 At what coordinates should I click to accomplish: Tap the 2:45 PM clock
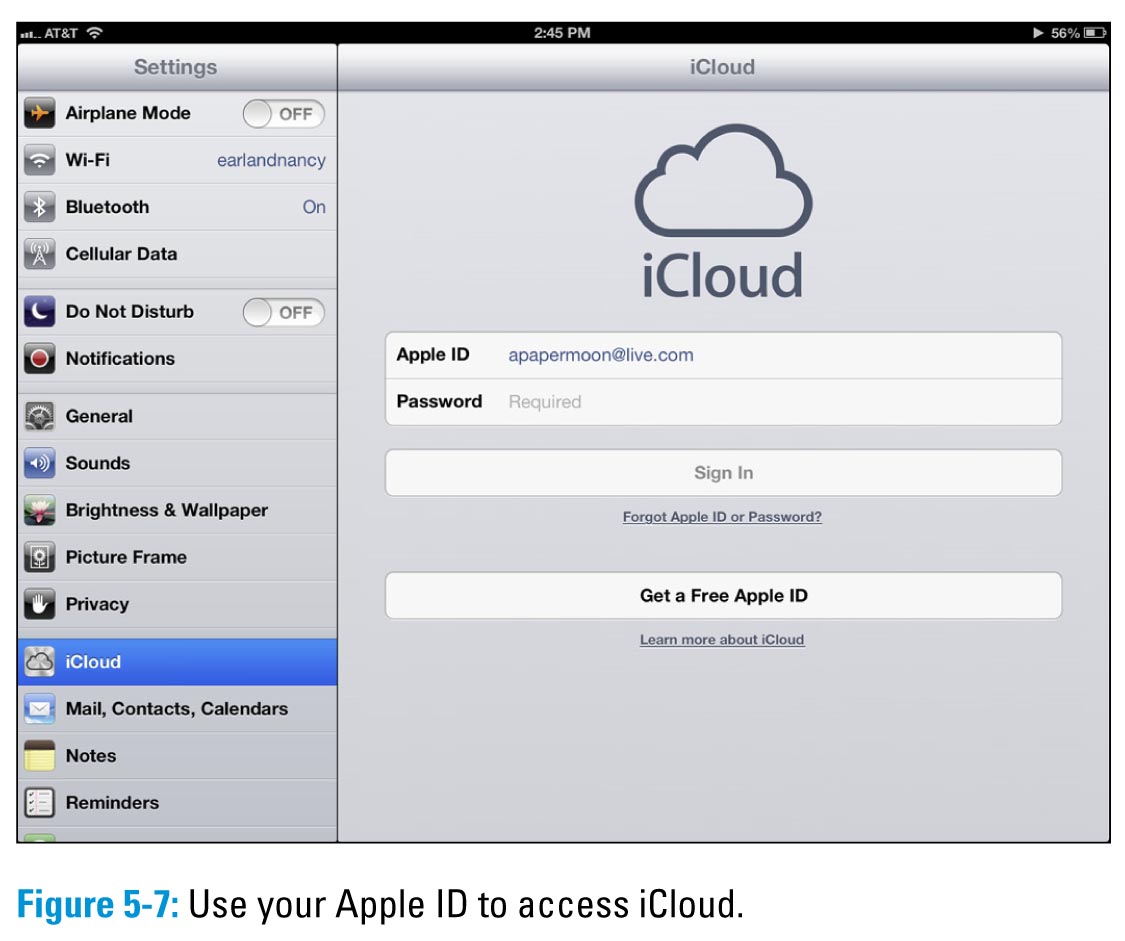(x=562, y=33)
